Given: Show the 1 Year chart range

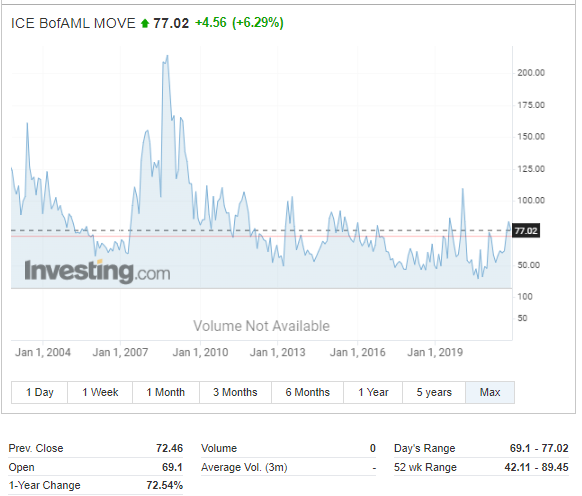Looking at the screenshot, I should [x=373, y=392].
